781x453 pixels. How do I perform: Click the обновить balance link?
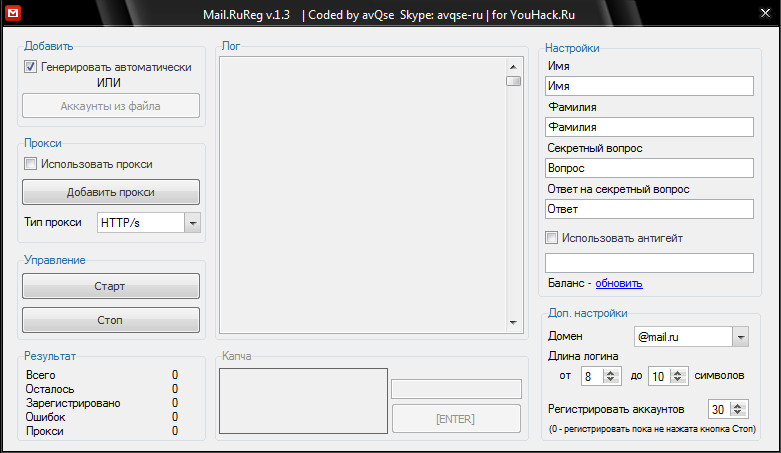point(619,283)
